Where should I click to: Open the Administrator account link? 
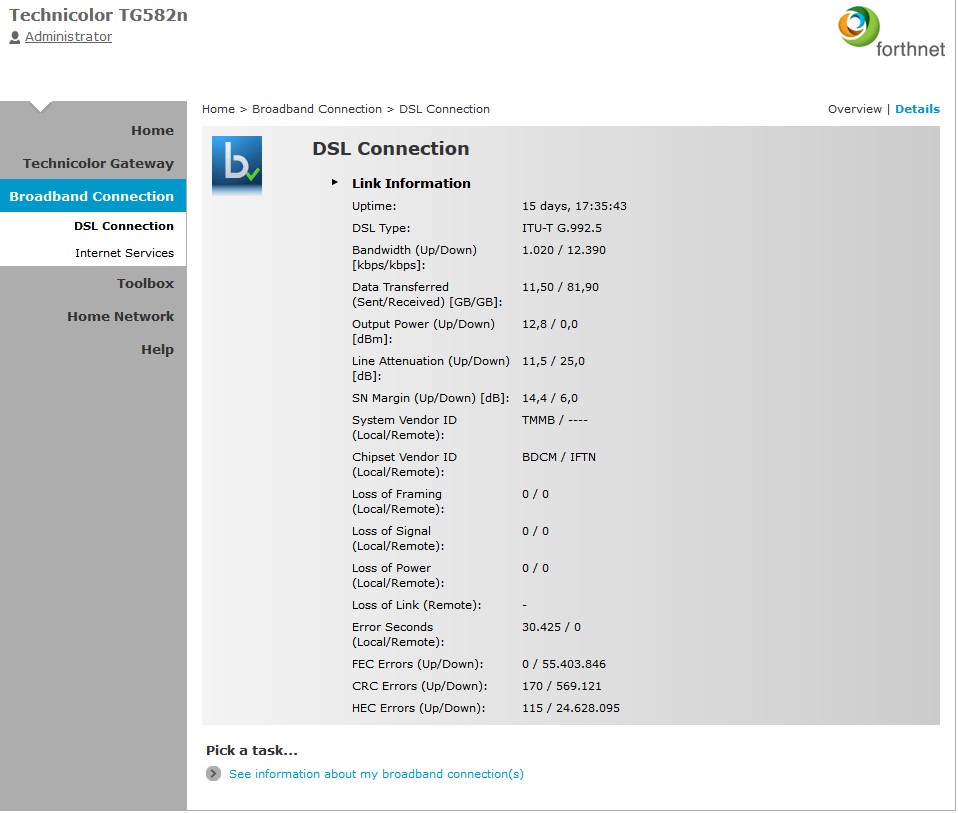(68, 37)
